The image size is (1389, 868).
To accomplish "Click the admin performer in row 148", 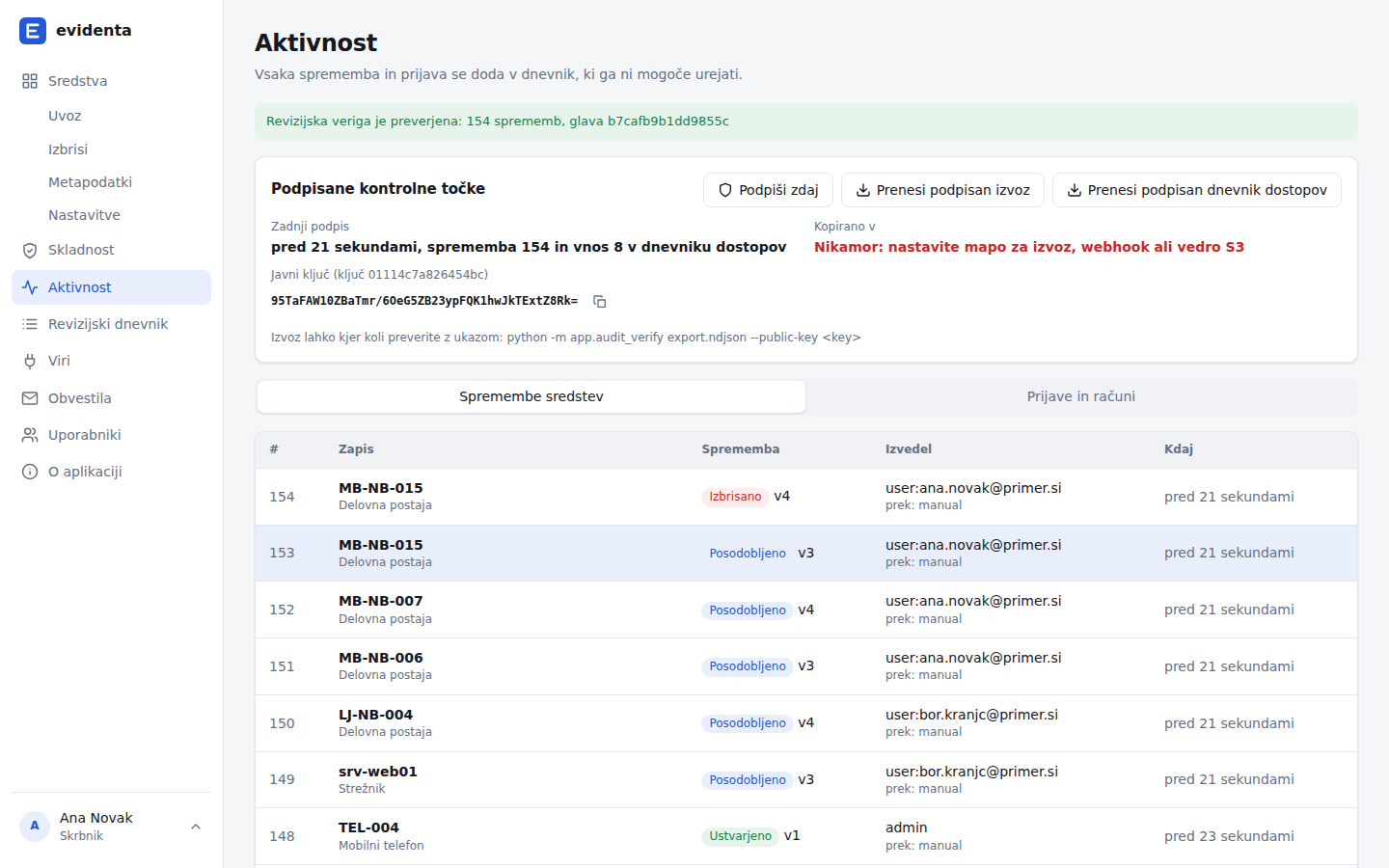I will pyautogui.click(x=907, y=827).
